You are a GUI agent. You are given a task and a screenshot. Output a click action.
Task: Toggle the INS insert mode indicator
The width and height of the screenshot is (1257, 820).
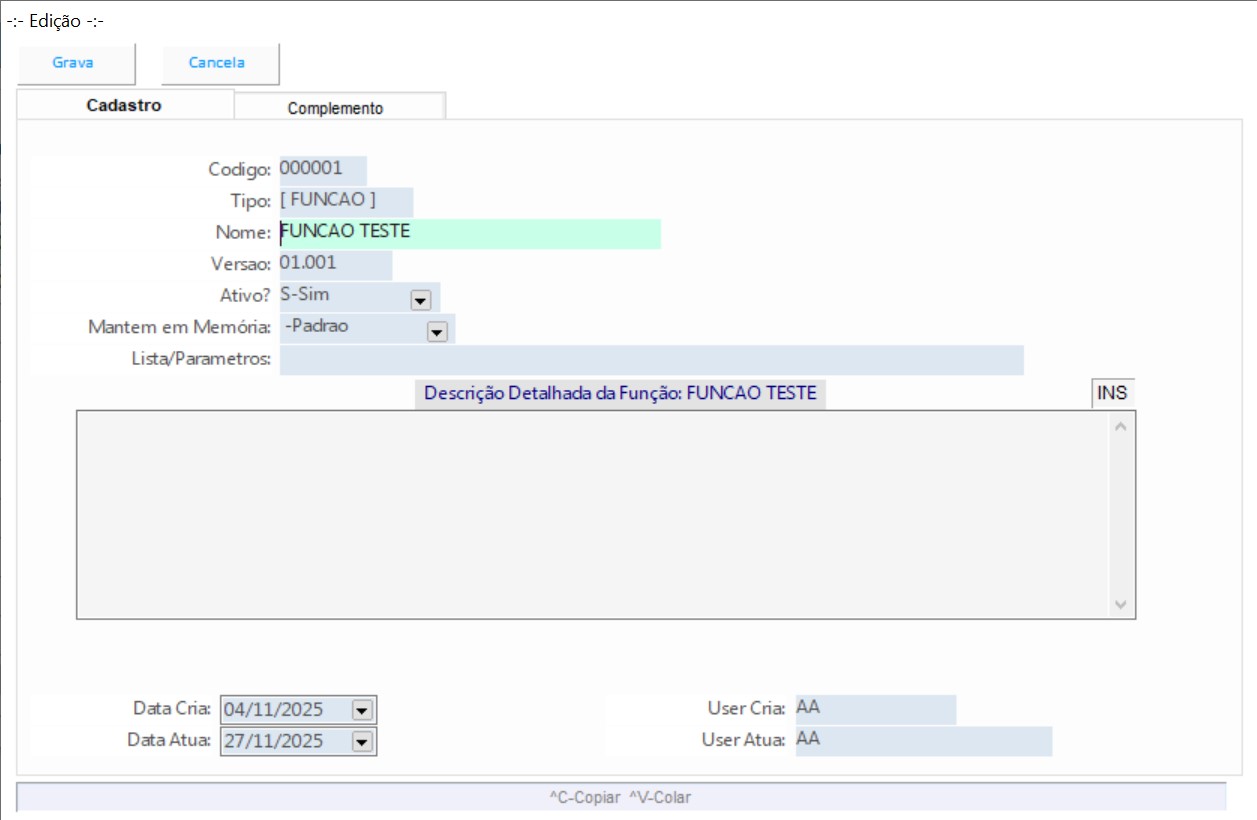point(1112,393)
